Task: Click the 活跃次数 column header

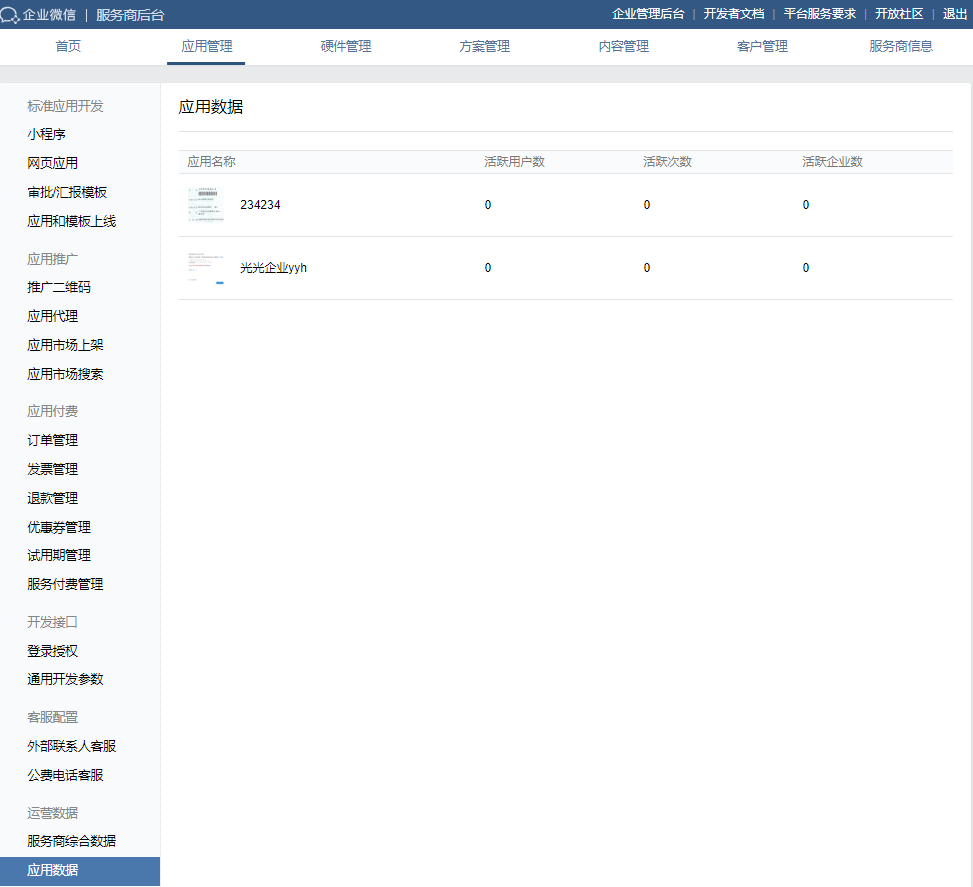Action: coord(667,162)
